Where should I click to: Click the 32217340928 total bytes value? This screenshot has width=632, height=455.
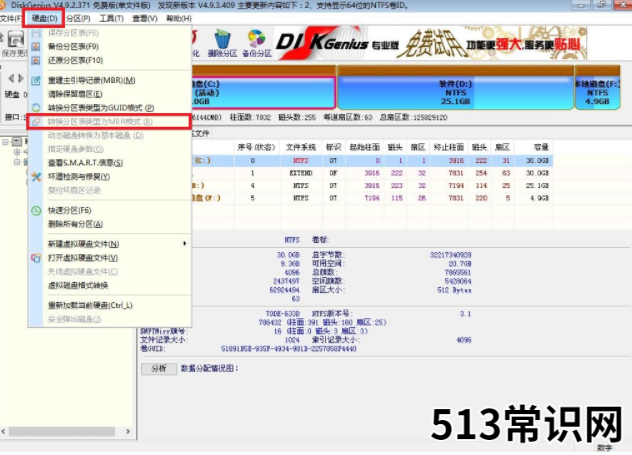pyautogui.click(x=451, y=255)
